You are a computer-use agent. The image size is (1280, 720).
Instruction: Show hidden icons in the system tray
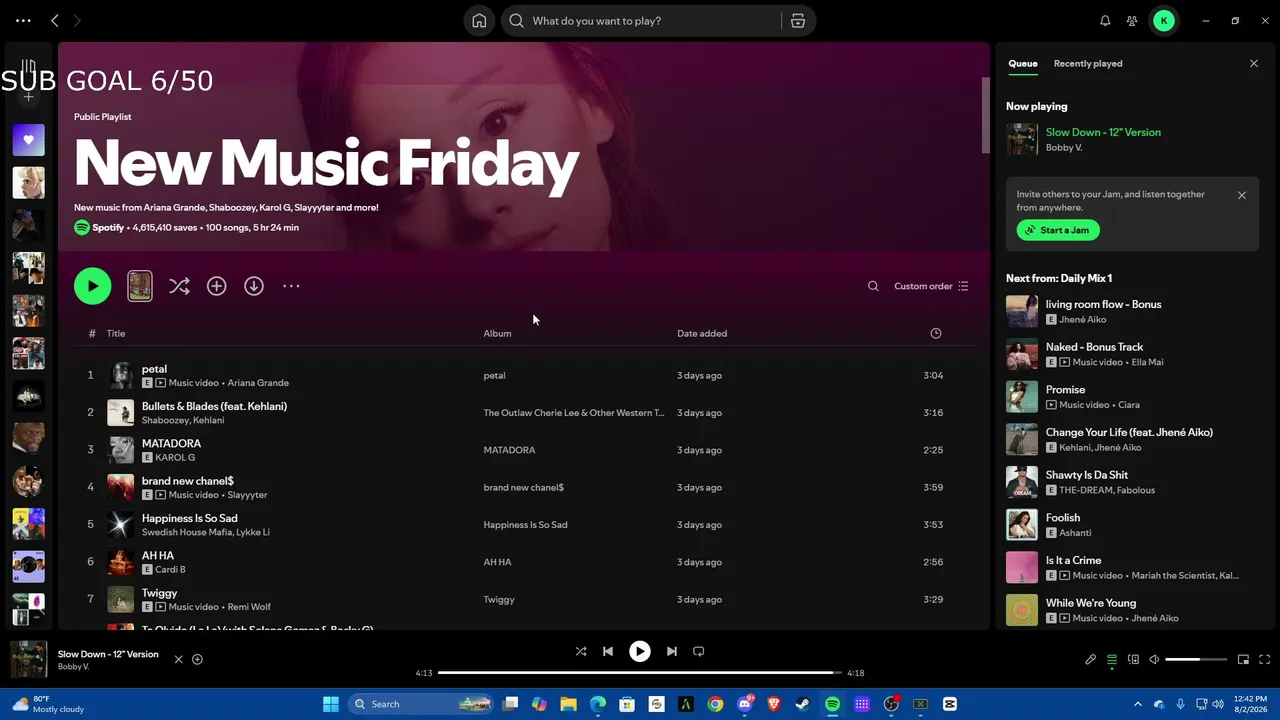[1137, 704]
